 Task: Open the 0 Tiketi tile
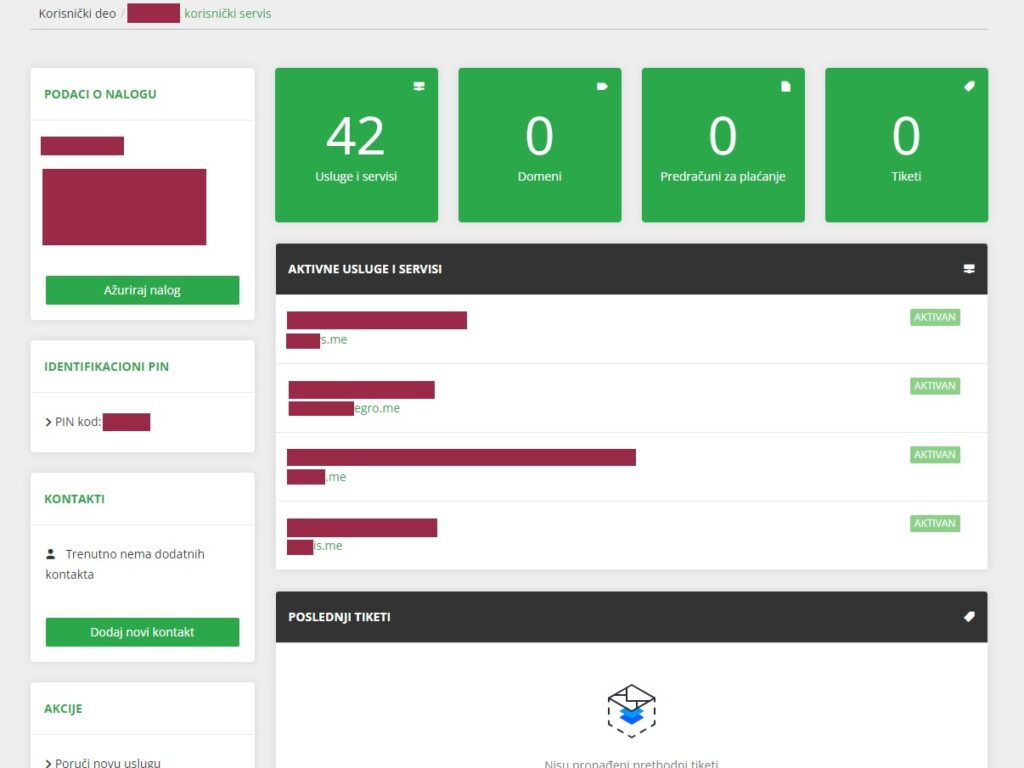[906, 145]
